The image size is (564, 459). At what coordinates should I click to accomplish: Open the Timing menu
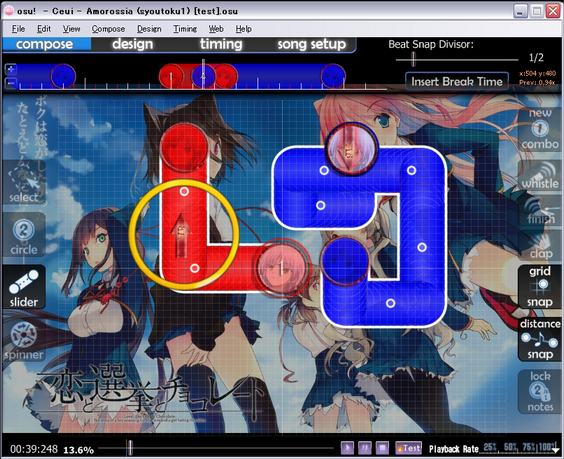pyautogui.click(x=185, y=29)
